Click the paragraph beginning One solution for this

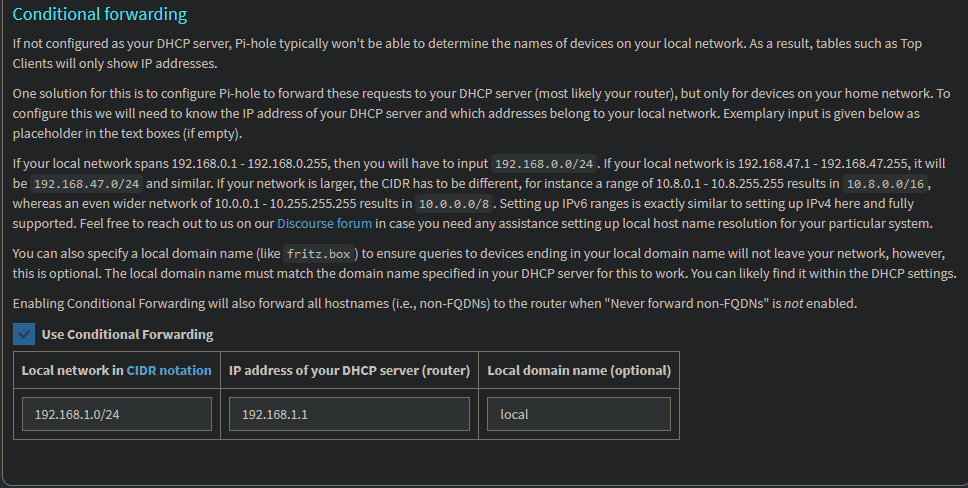[x=482, y=113]
